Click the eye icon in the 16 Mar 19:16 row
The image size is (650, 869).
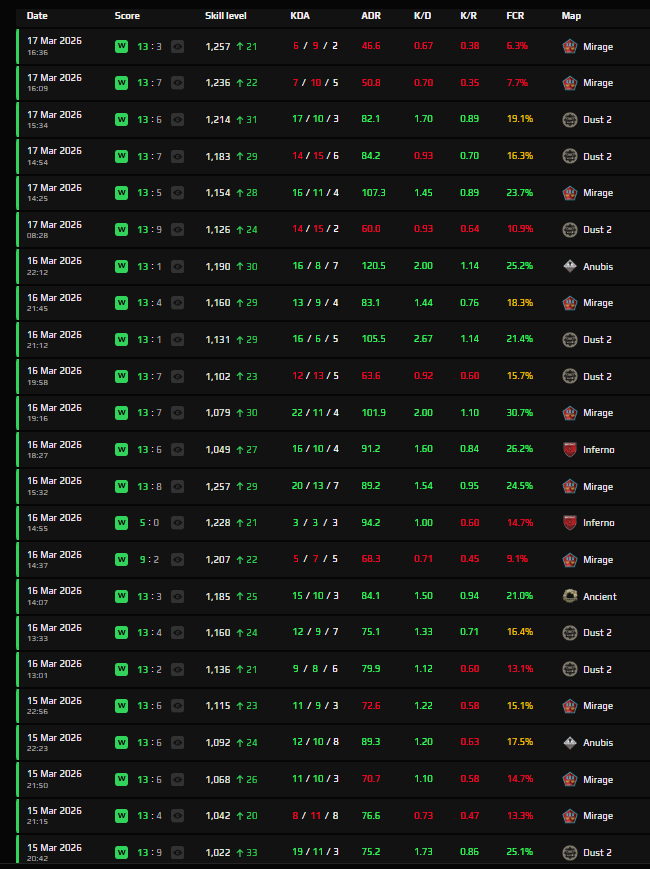[x=177, y=413]
